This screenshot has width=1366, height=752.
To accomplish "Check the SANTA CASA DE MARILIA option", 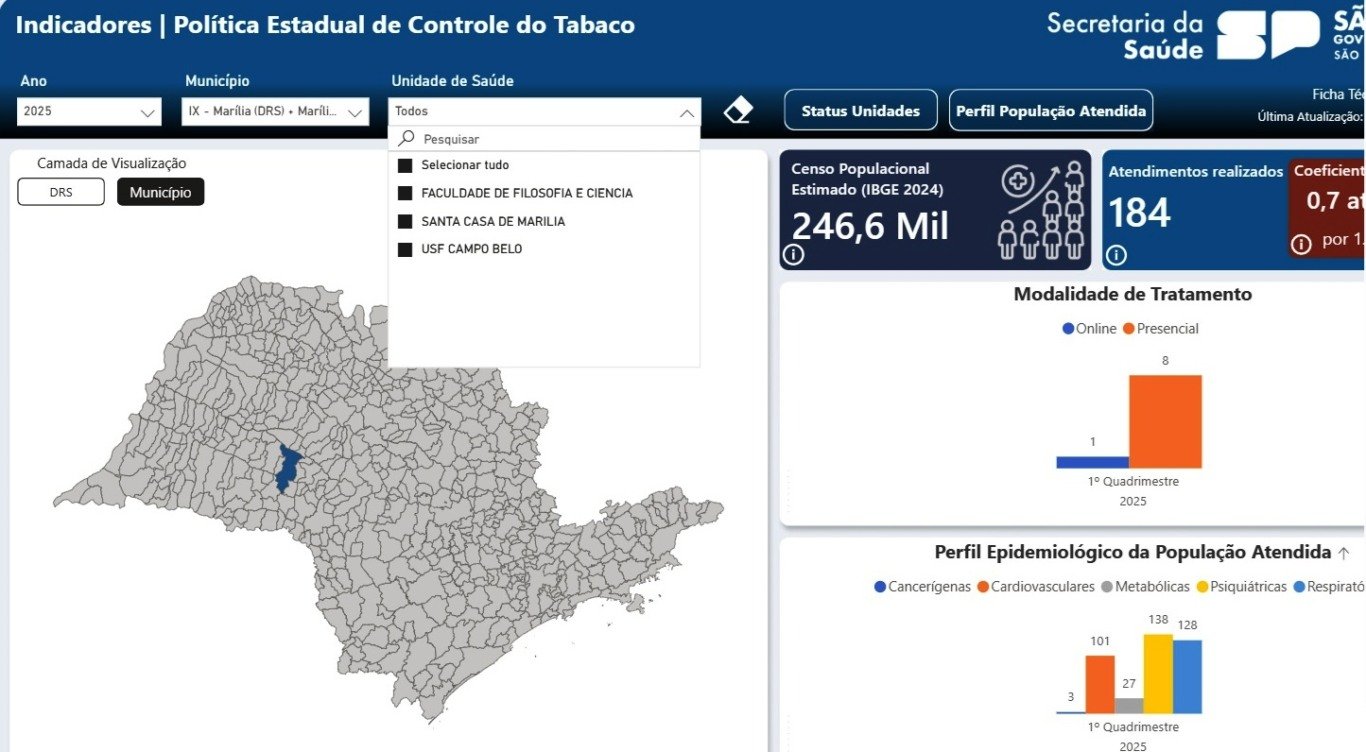I will (405, 221).
